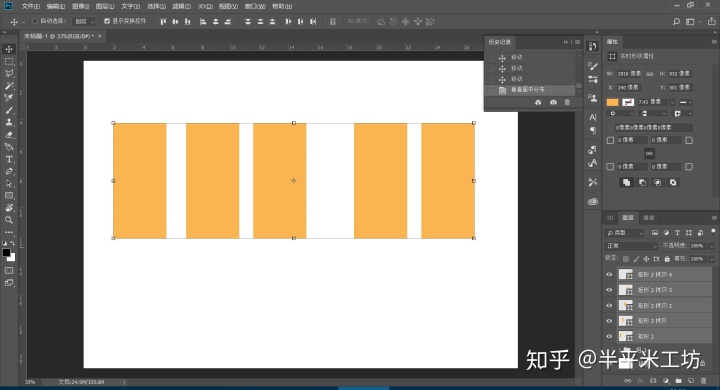Toggle eye of layer 矩形 2 拷贝

609,321
